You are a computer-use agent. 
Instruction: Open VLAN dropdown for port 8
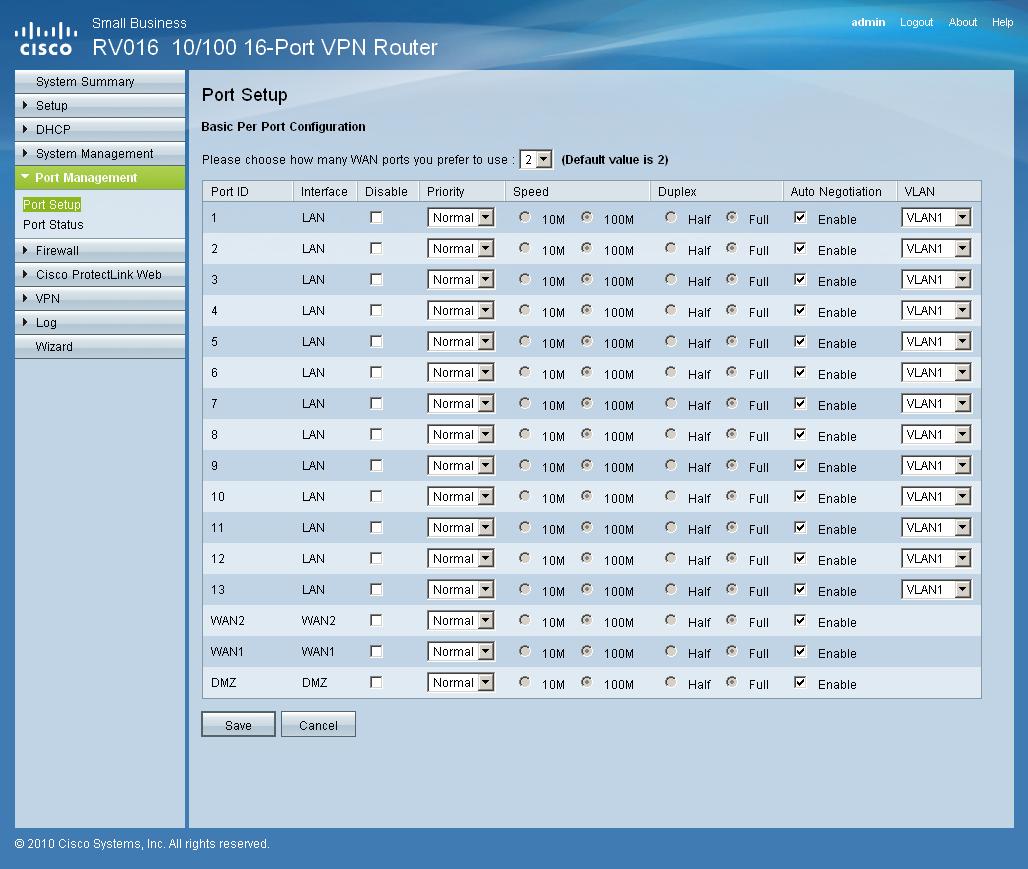coord(936,435)
